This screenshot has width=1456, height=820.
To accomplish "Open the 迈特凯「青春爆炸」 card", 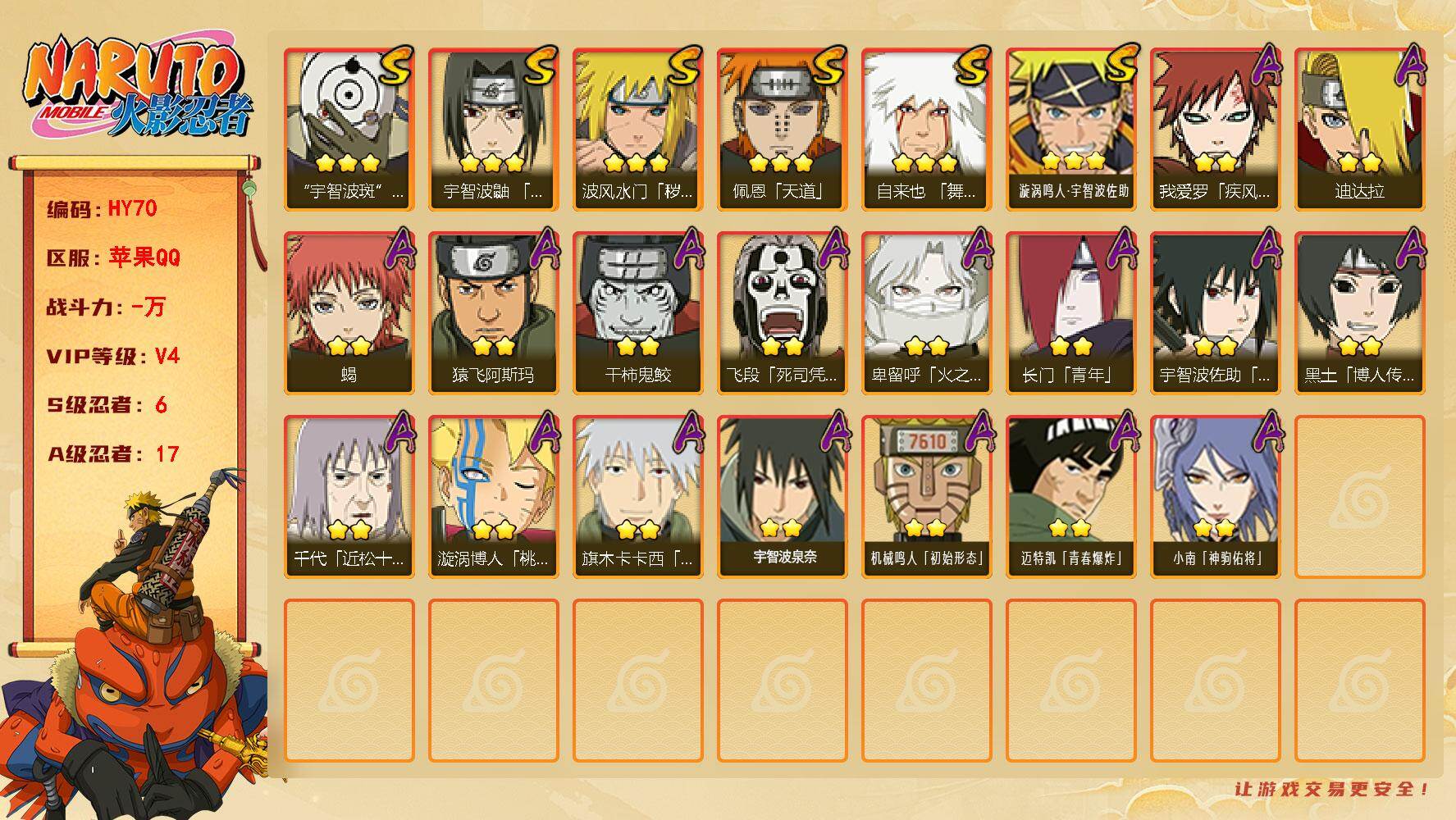I will 1070,497.
